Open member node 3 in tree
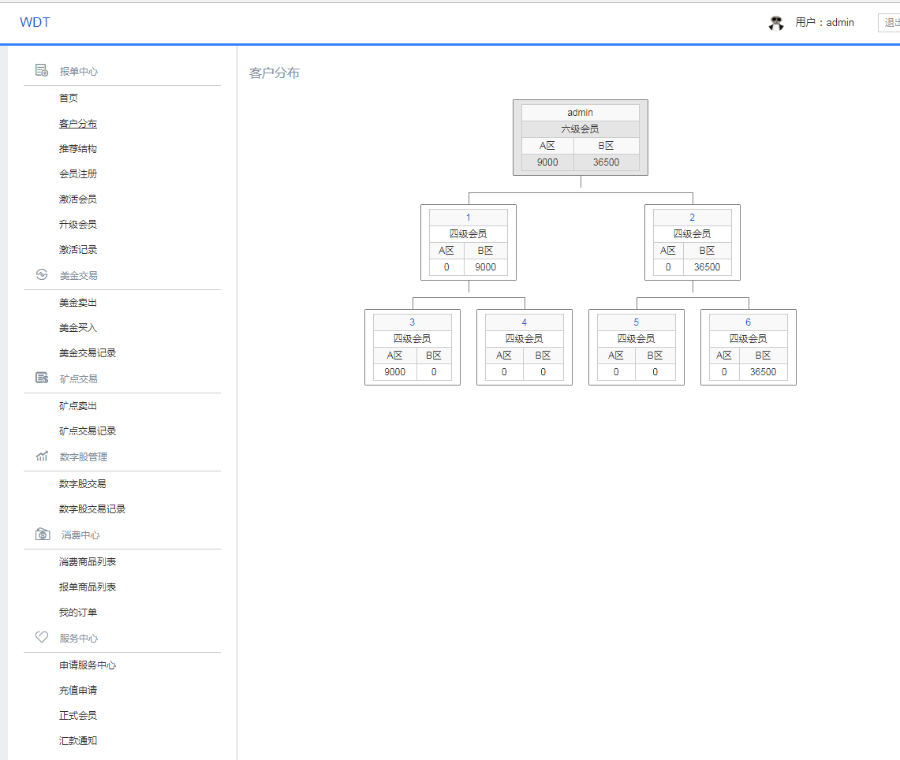Image resolution: width=900 pixels, height=760 pixels. (412, 323)
